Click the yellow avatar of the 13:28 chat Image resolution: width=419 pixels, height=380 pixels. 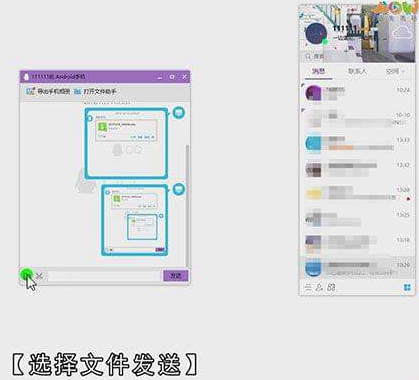(313, 194)
